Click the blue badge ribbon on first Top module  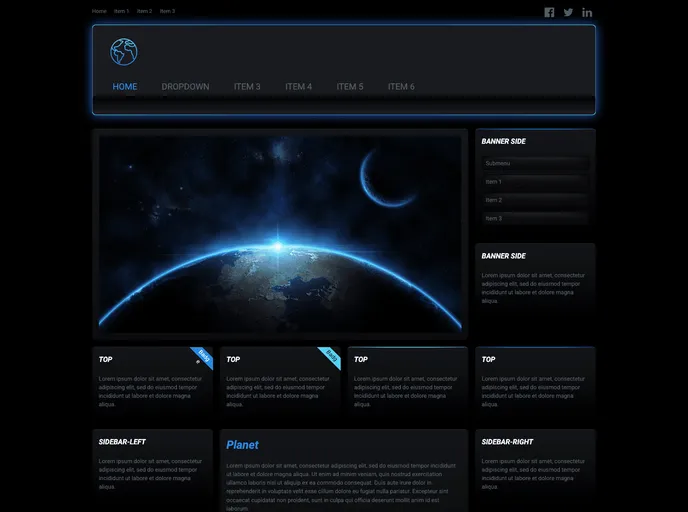(203, 357)
